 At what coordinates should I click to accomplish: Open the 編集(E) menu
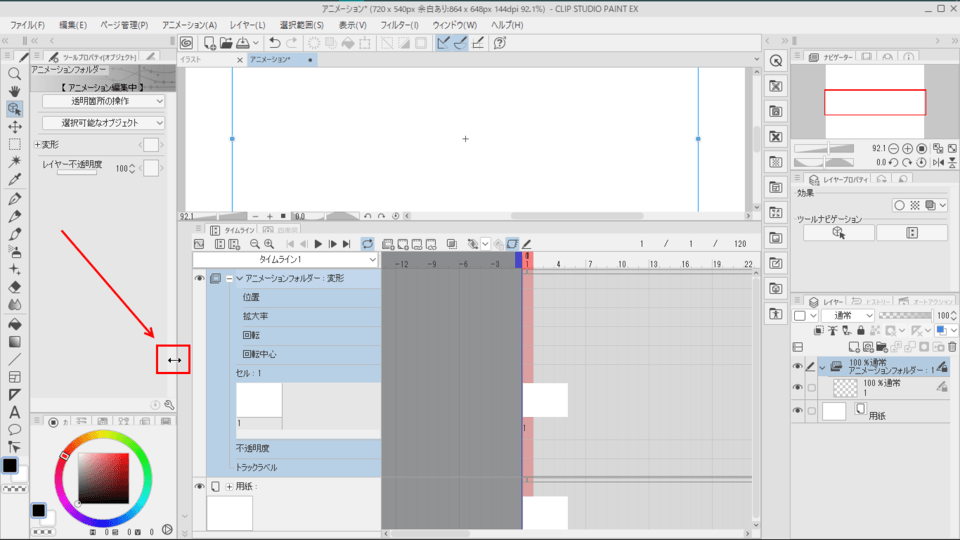point(73,25)
